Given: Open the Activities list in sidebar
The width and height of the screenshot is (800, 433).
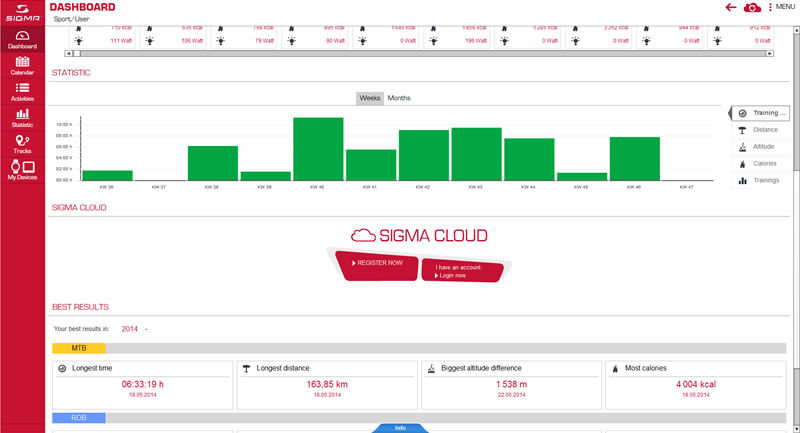Looking at the screenshot, I should pos(22,92).
